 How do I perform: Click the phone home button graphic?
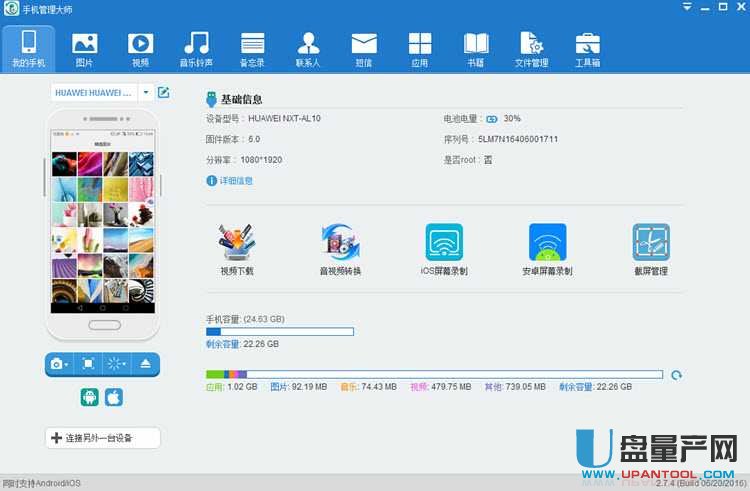coord(104,325)
